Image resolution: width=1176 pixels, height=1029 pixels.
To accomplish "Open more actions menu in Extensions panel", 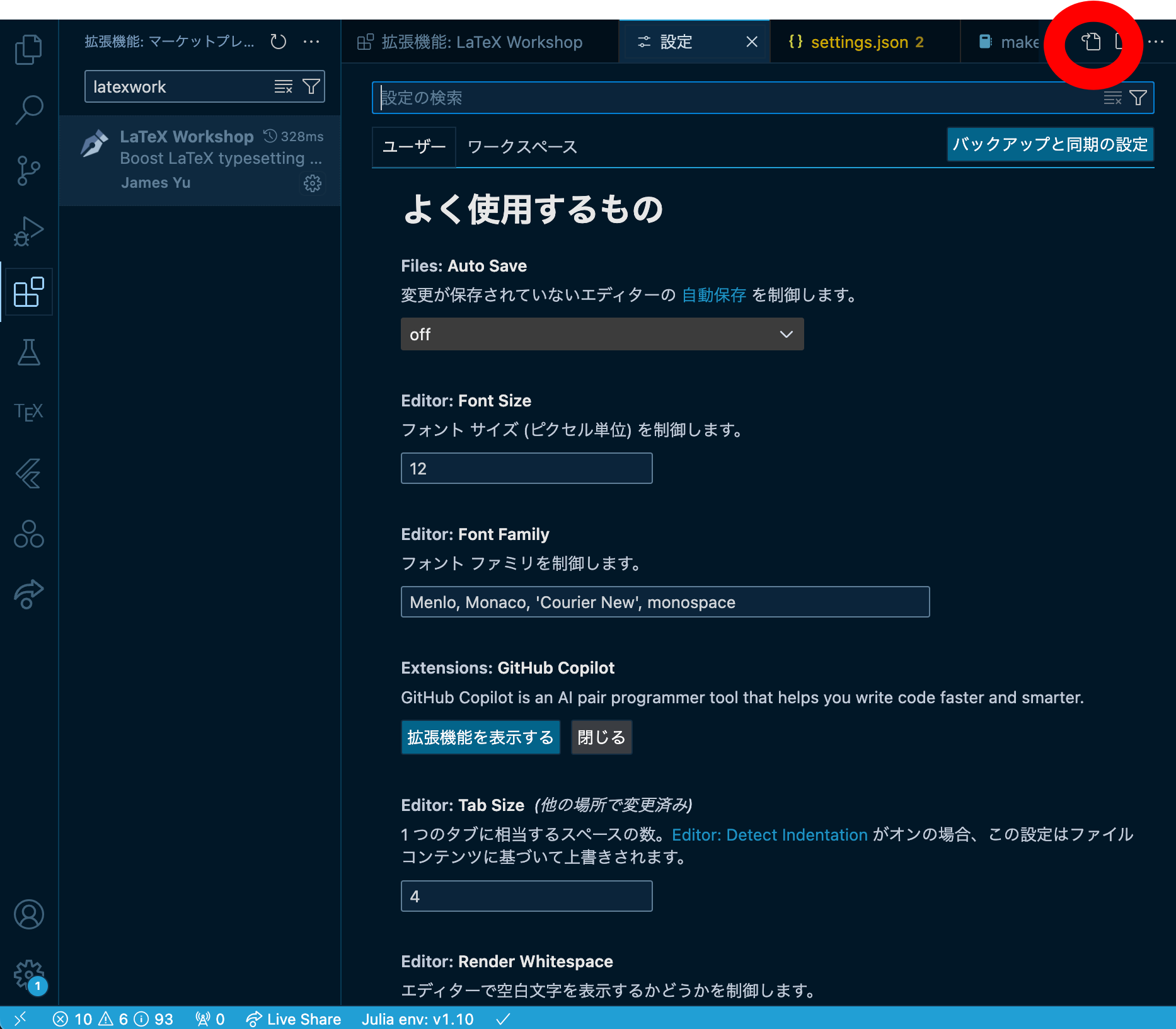I will [x=312, y=42].
